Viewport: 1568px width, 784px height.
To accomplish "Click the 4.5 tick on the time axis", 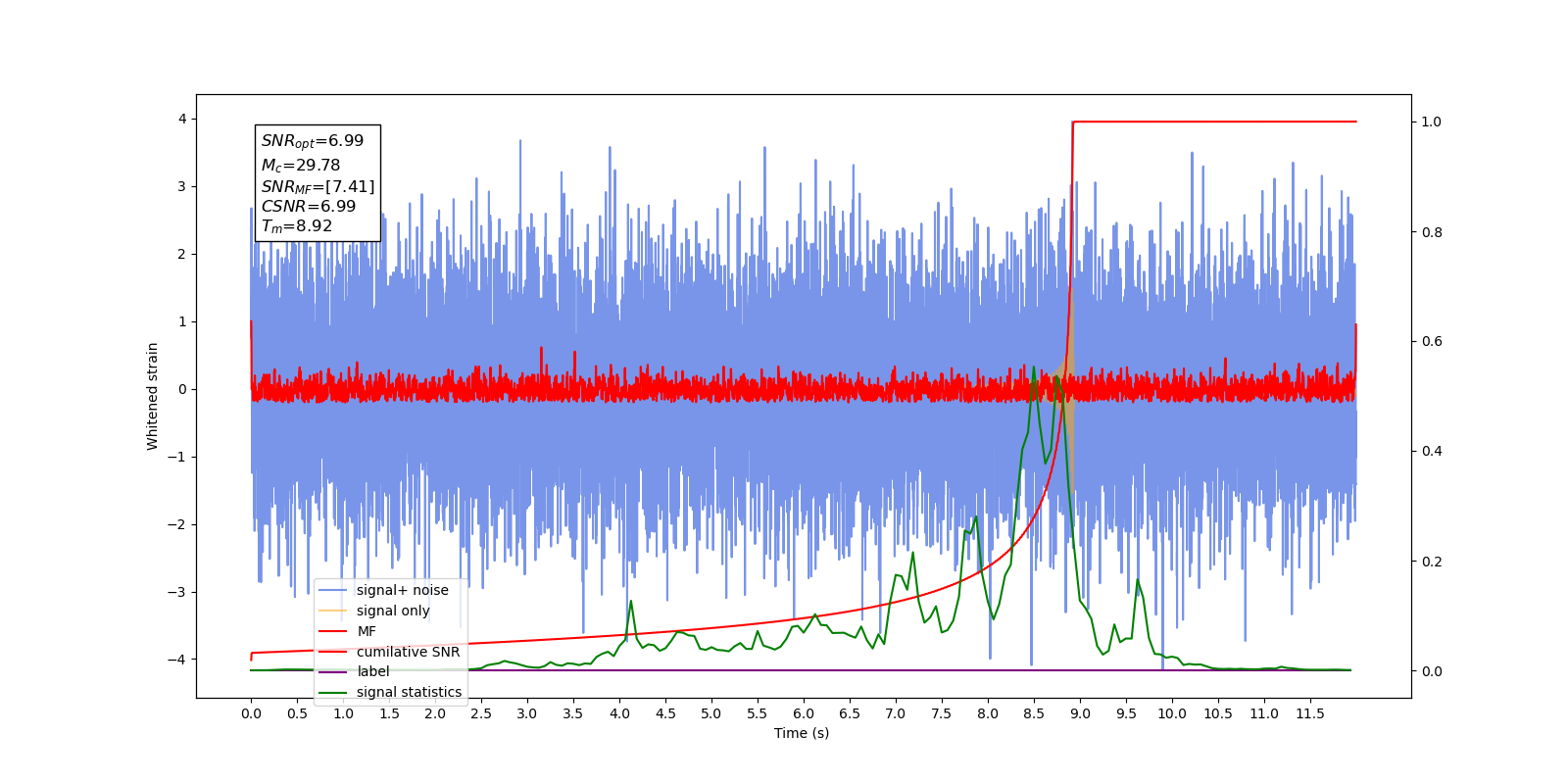I will tap(665, 713).
